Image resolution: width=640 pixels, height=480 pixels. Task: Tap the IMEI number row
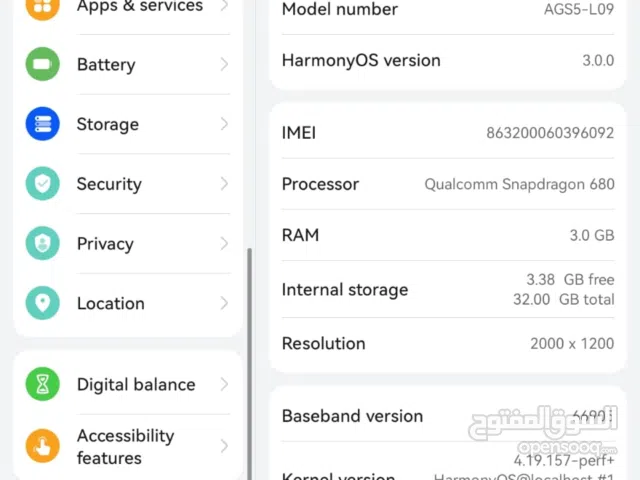coord(448,132)
